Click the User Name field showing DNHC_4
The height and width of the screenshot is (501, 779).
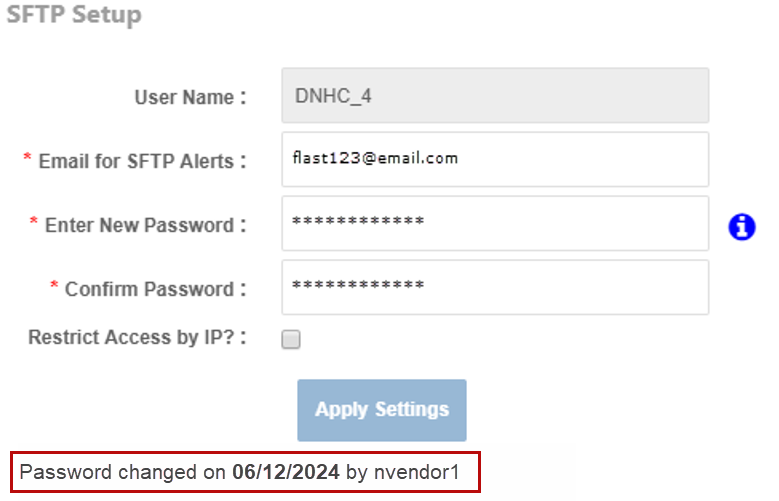495,96
